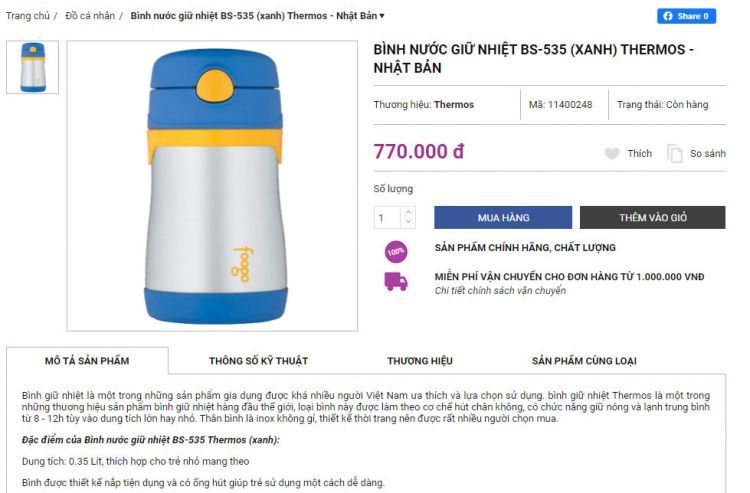Click the heart Thích icon

pyautogui.click(x=611, y=153)
